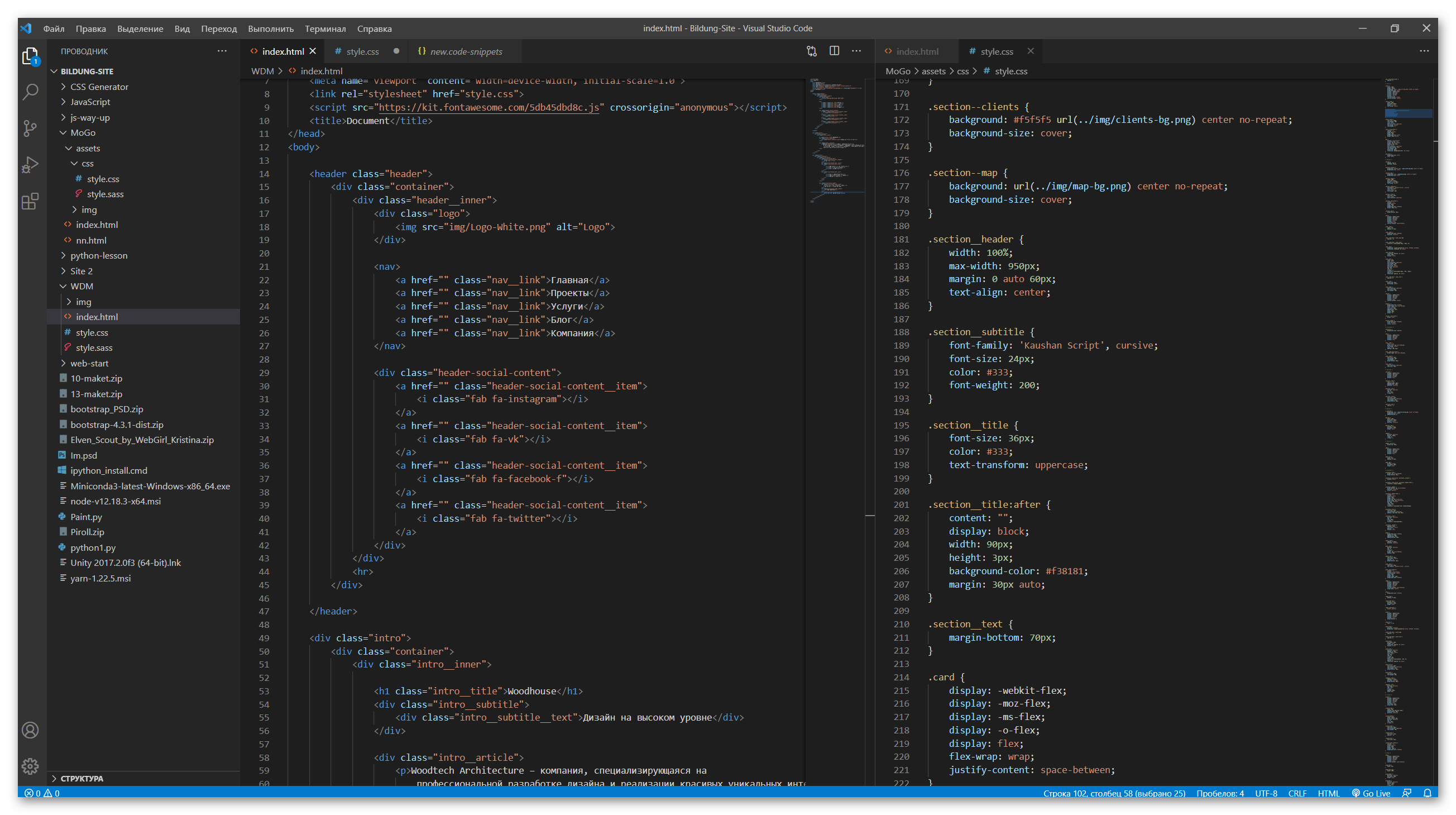Click the Open Changes compare icon

pos(812,51)
